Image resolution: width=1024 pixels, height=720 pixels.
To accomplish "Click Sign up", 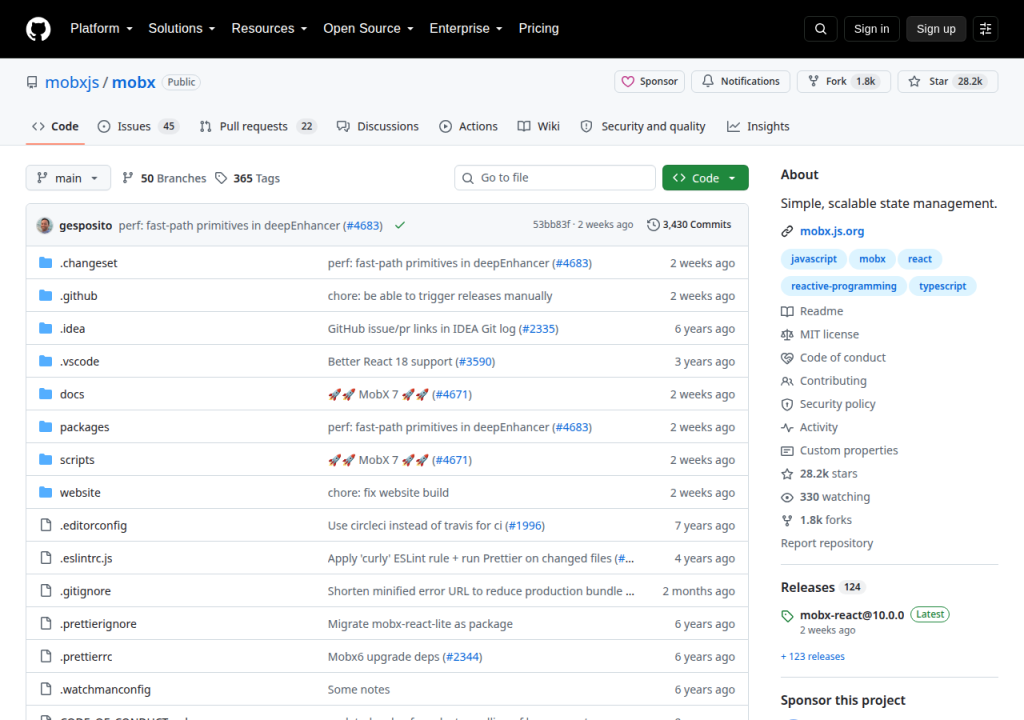I will click(x=936, y=29).
